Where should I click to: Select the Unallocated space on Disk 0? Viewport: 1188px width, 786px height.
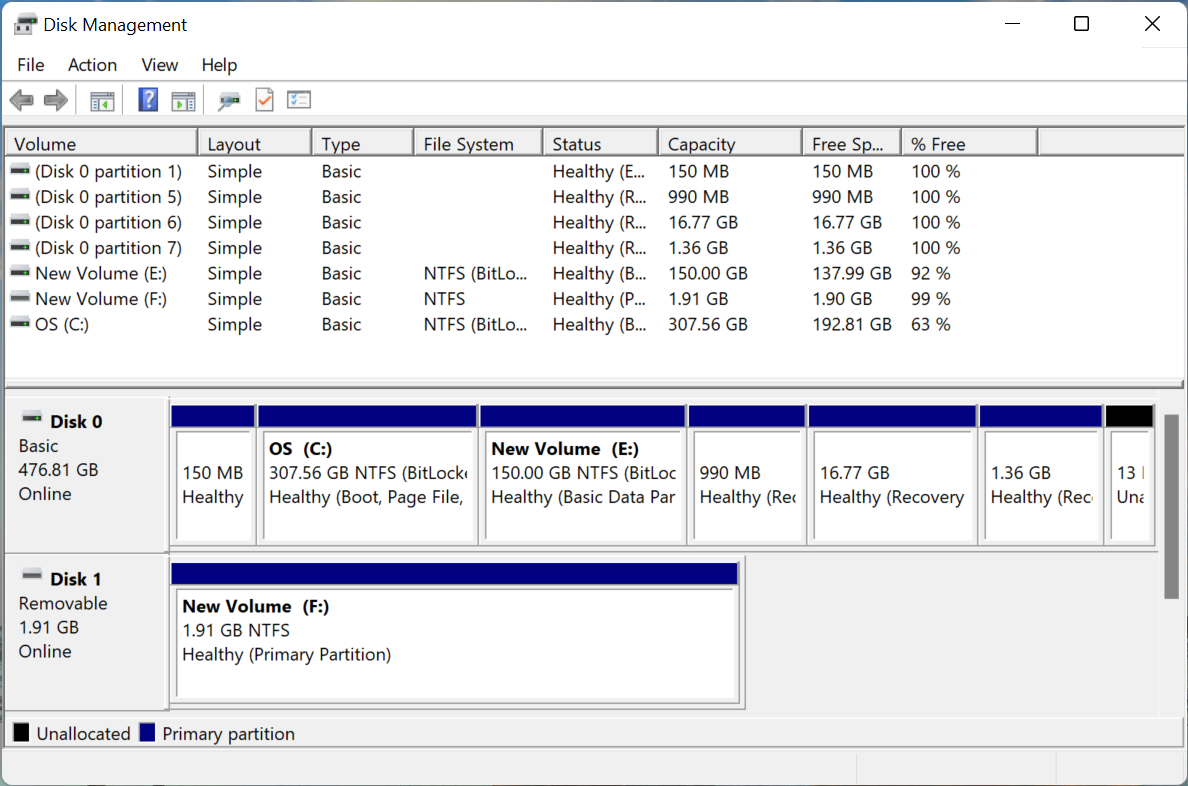pos(1132,480)
